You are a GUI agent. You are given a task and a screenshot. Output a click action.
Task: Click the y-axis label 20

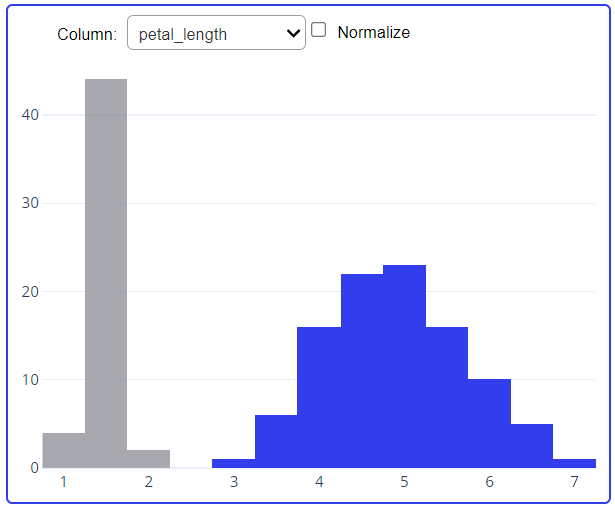30,292
